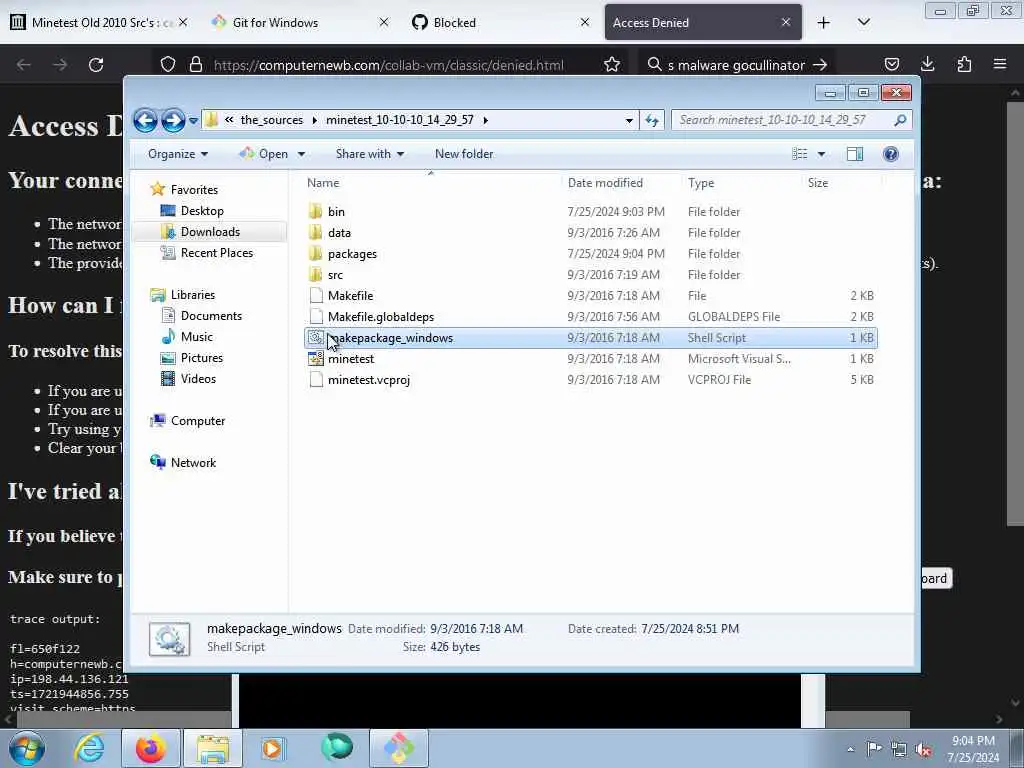Sort by Size column header
The width and height of the screenshot is (1024, 768).
tap(818, 183)
